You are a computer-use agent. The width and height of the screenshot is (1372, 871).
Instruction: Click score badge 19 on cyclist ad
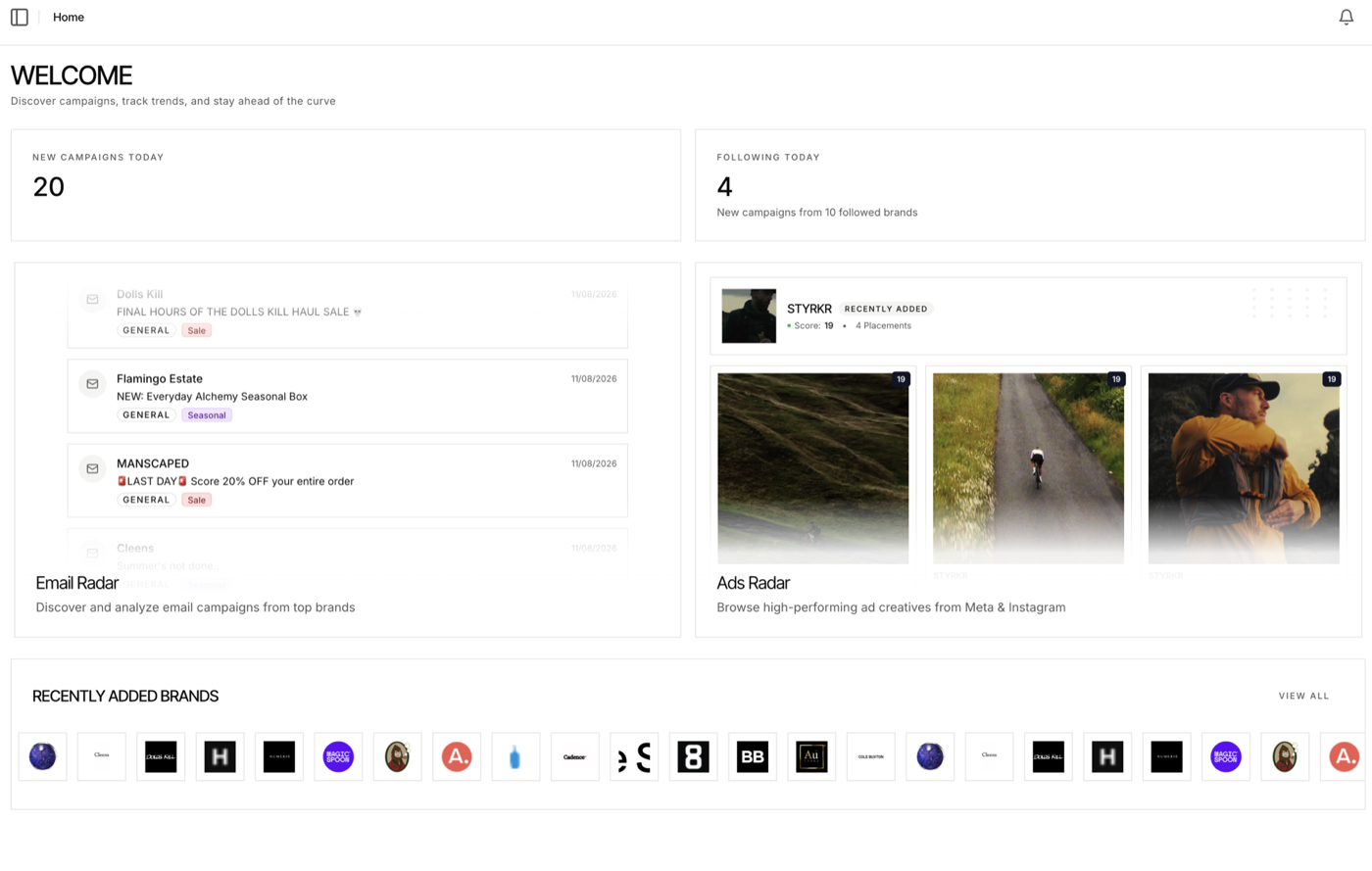coord(1115,379)
